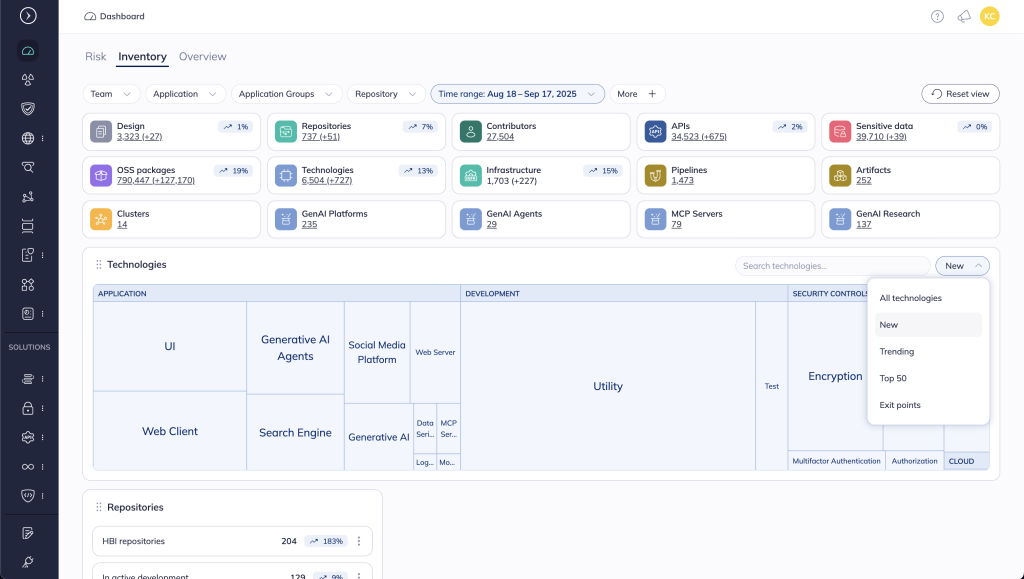Click the Clusters card icon
Viewport: 1024px width, 579px height.
[100, 219]
